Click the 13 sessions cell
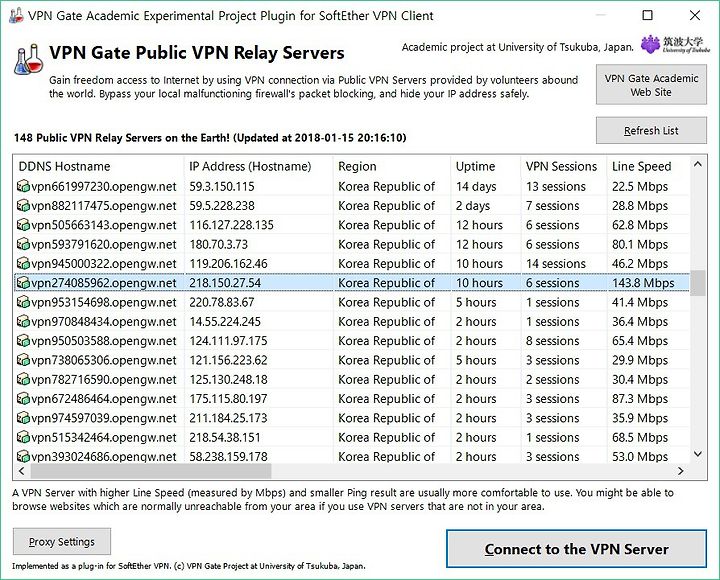 point(556,186)
